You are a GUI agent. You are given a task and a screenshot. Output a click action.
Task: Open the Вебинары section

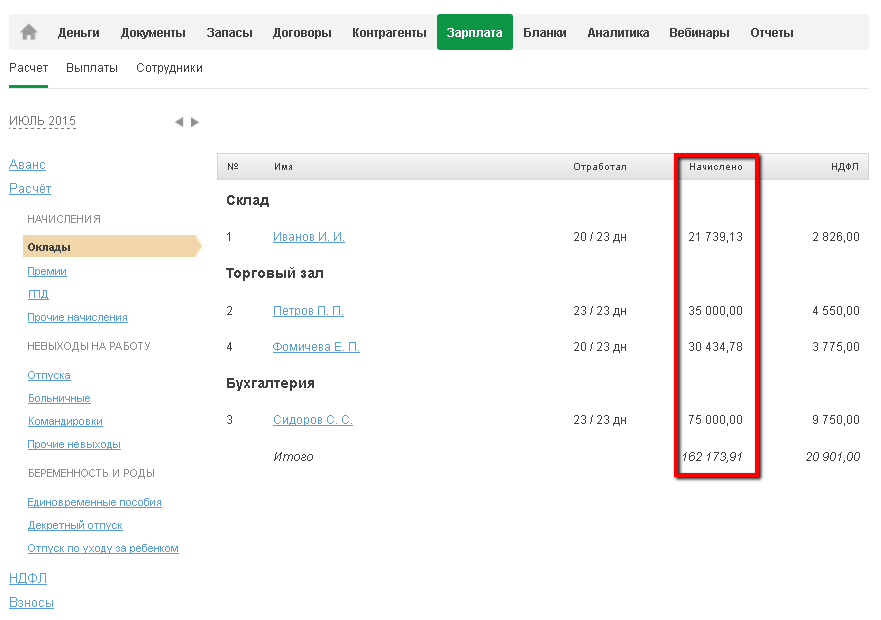tap(699, 33)
